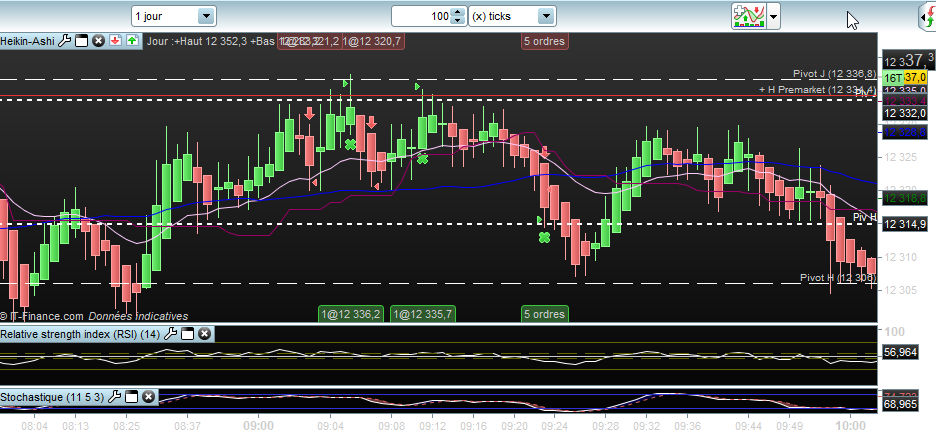Viewport: 936px width, 433px height.
Task: Click red down-arrow icon beside Heikin-Ashi
Action: (x=116, y=41)
